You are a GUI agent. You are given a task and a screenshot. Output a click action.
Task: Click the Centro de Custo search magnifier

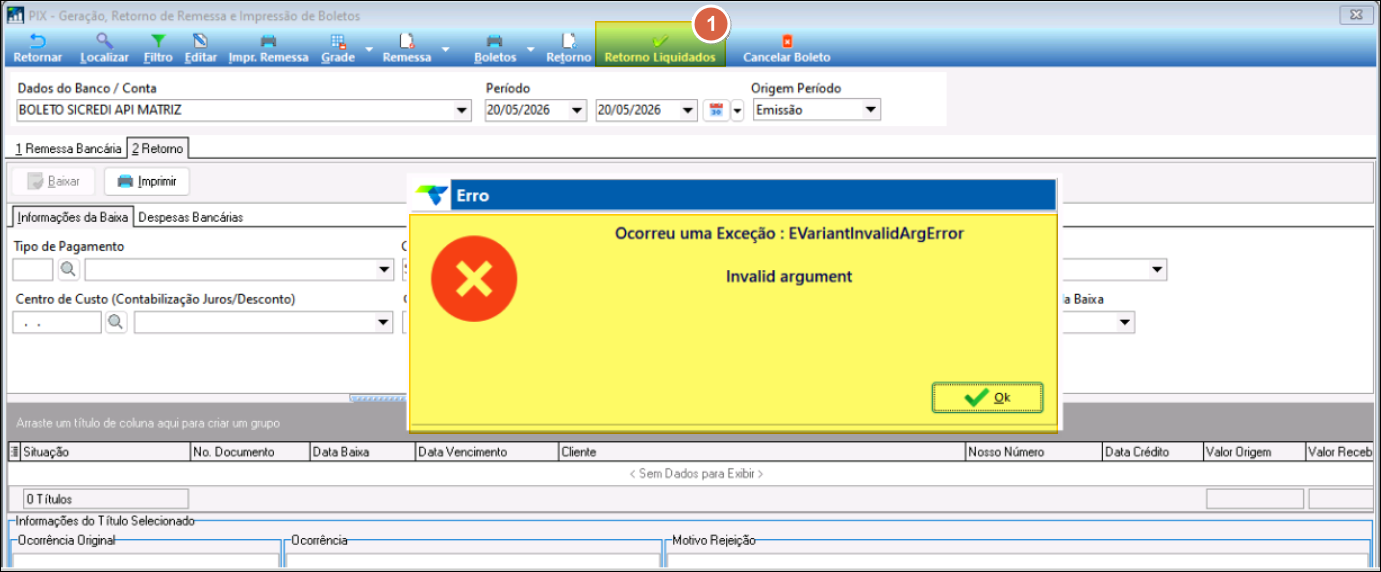click(117, 322)
